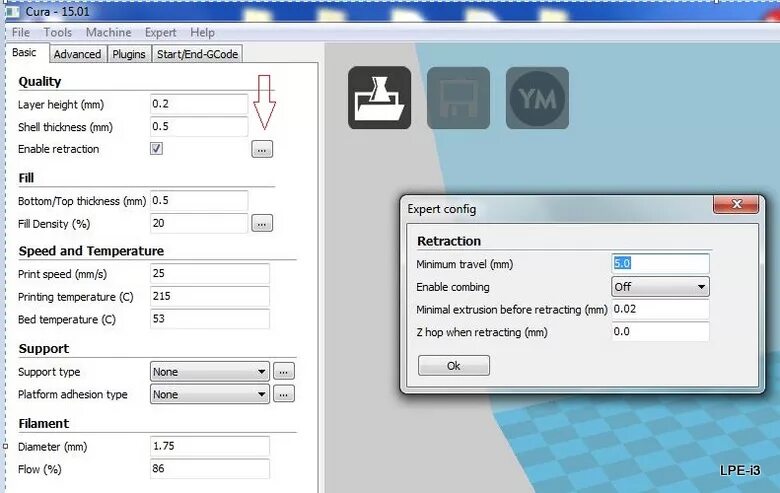Click the 'Fill' section heading
The width and height of the screenshot is (780, 493).
click(26, 178)
